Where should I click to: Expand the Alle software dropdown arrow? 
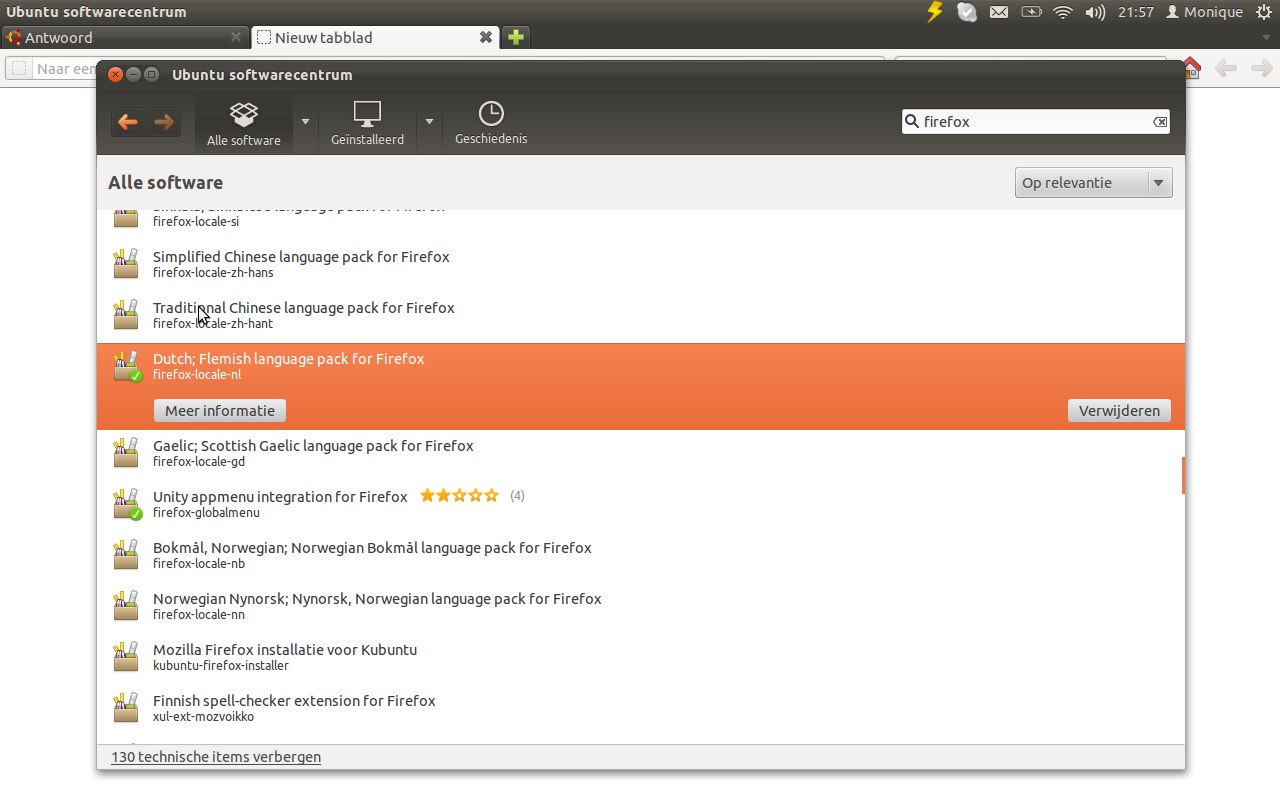coord(306,122)
